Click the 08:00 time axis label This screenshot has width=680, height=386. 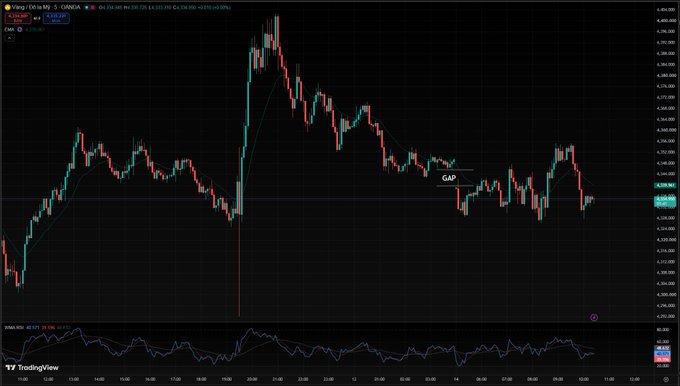point(533,379)
